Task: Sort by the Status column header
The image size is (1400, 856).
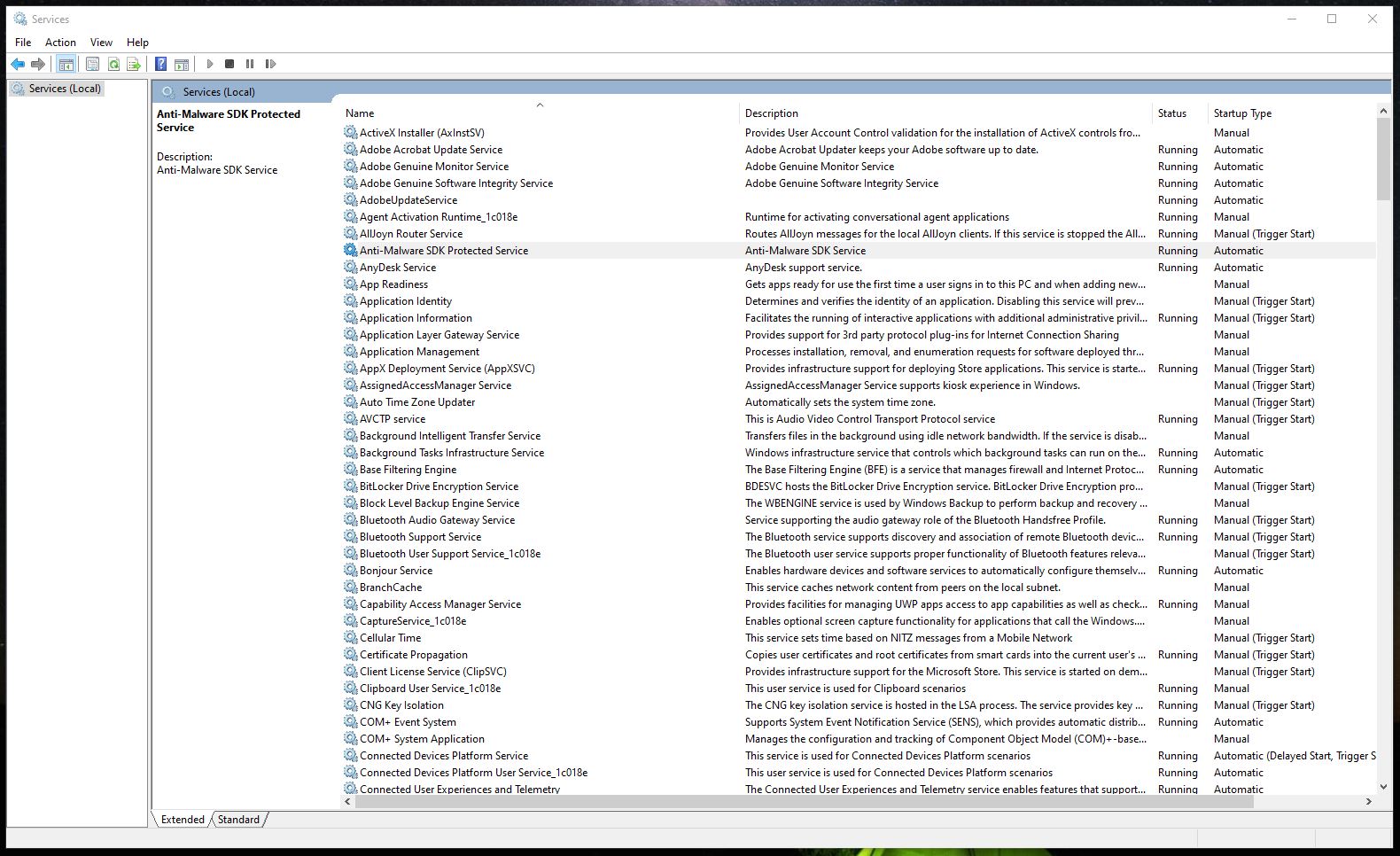Action: [x=1171, y=113]
